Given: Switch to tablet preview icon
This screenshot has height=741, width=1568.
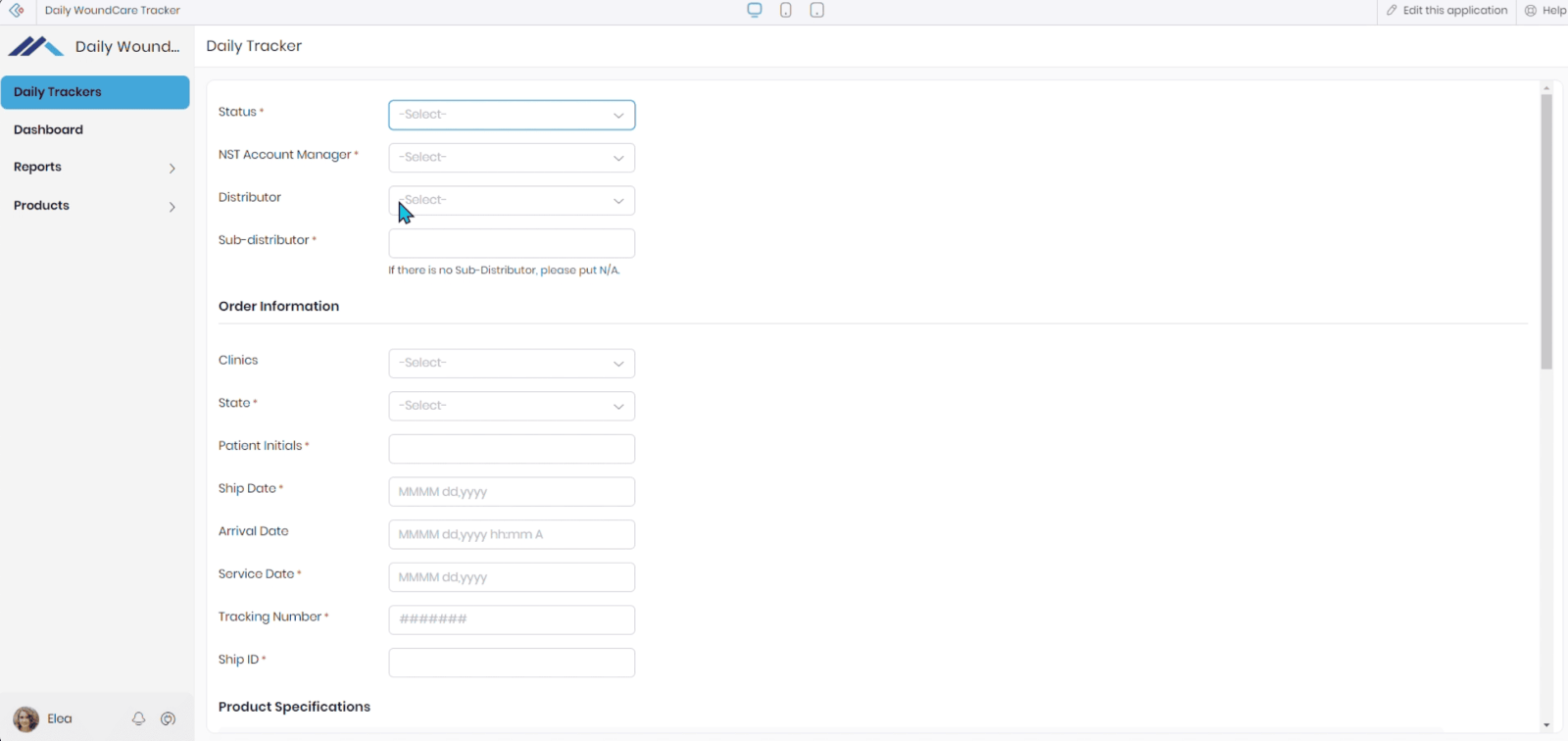Looking at the screenshot, I should [817, 10].
